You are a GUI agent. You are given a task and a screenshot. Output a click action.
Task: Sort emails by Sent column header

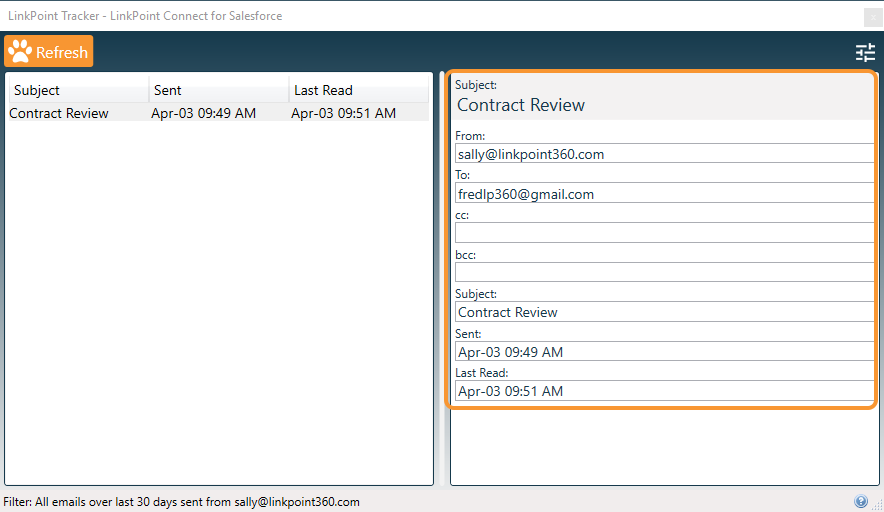[x=218, y=90]
